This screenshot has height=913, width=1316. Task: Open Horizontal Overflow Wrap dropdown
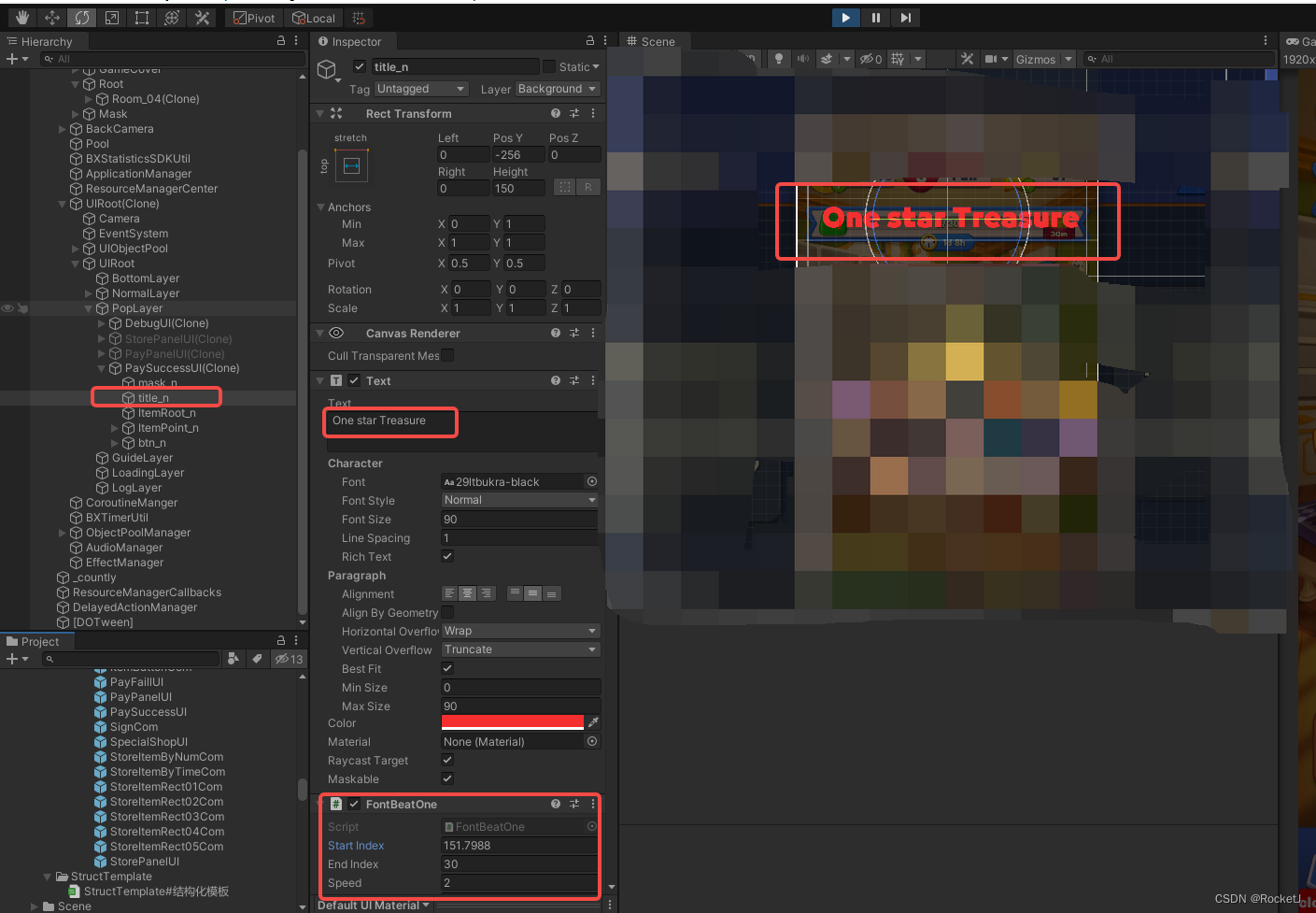click(519, 631)
